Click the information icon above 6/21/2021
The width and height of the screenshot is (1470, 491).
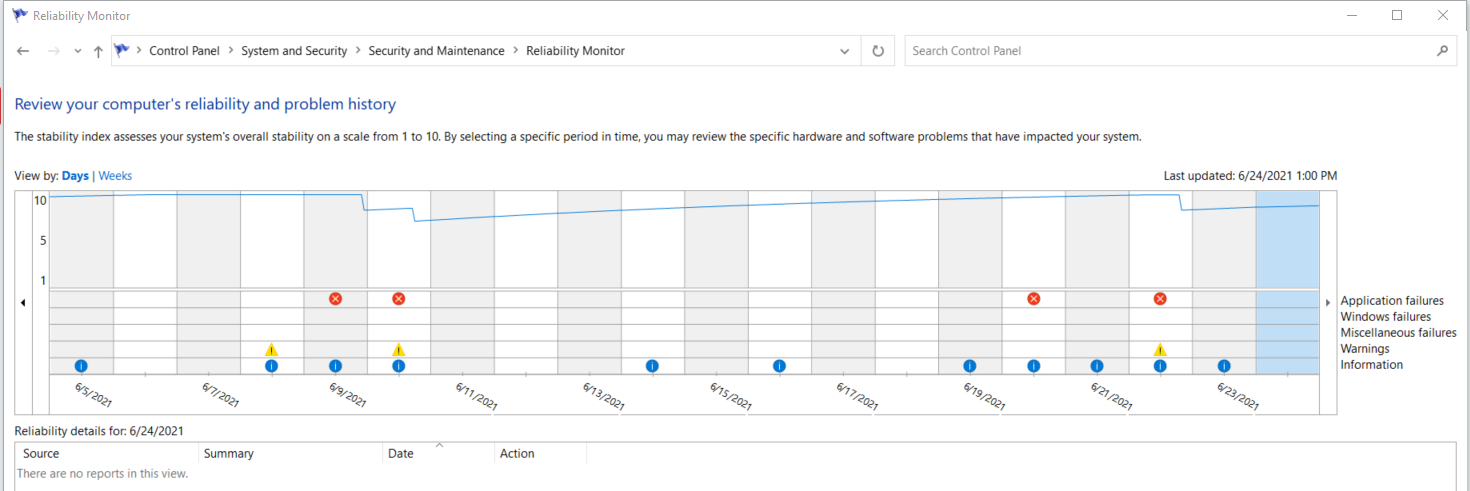[1097, 366]
